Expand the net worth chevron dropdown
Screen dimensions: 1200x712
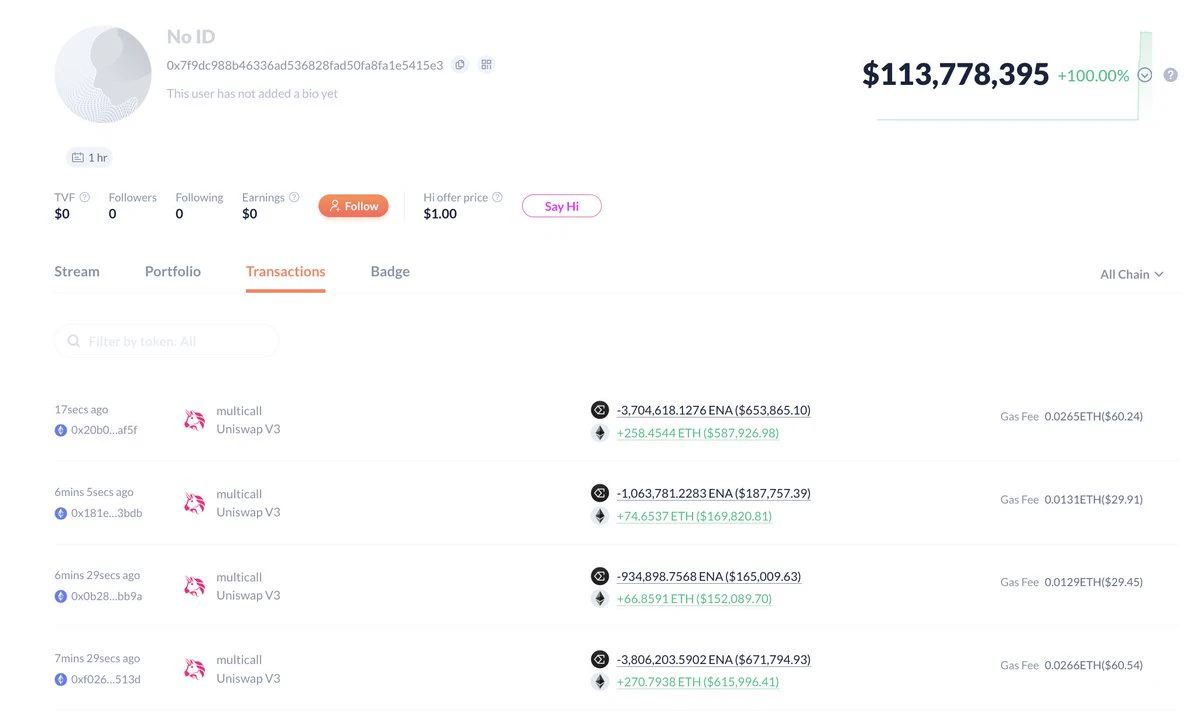tap(1145, 75)
